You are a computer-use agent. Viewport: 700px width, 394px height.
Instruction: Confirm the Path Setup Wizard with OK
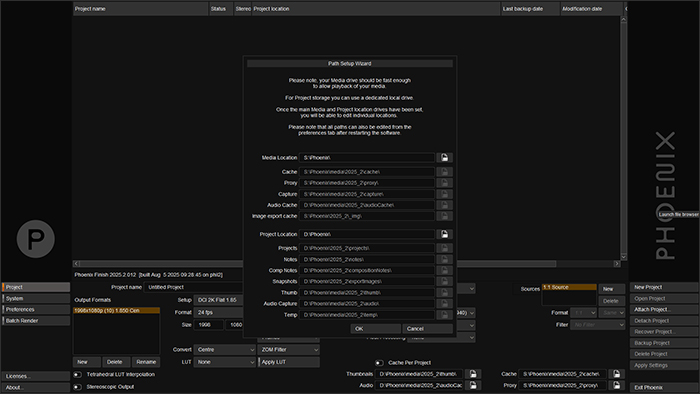tap(375, 328)
